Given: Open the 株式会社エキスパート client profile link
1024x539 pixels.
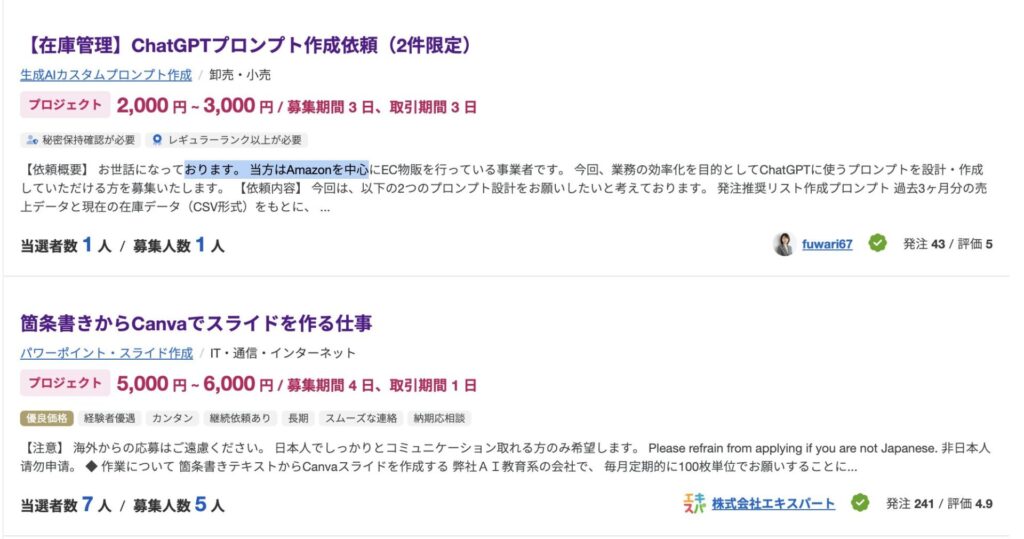Looking at the screenshot, I should tap(773, 503).
